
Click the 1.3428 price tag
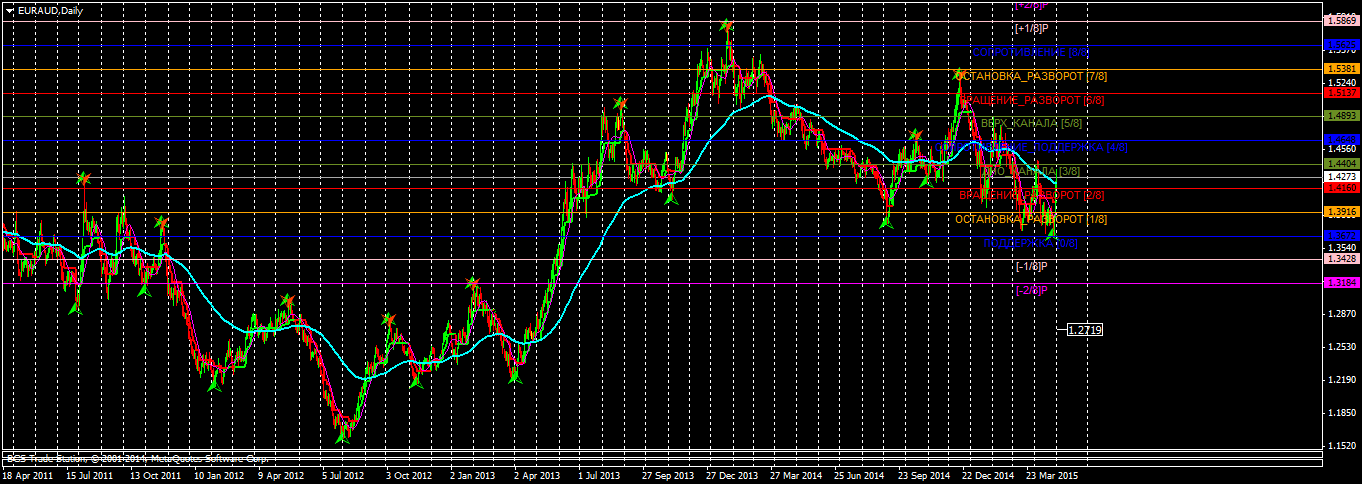pyautogui.click(x=1341, y=259)
